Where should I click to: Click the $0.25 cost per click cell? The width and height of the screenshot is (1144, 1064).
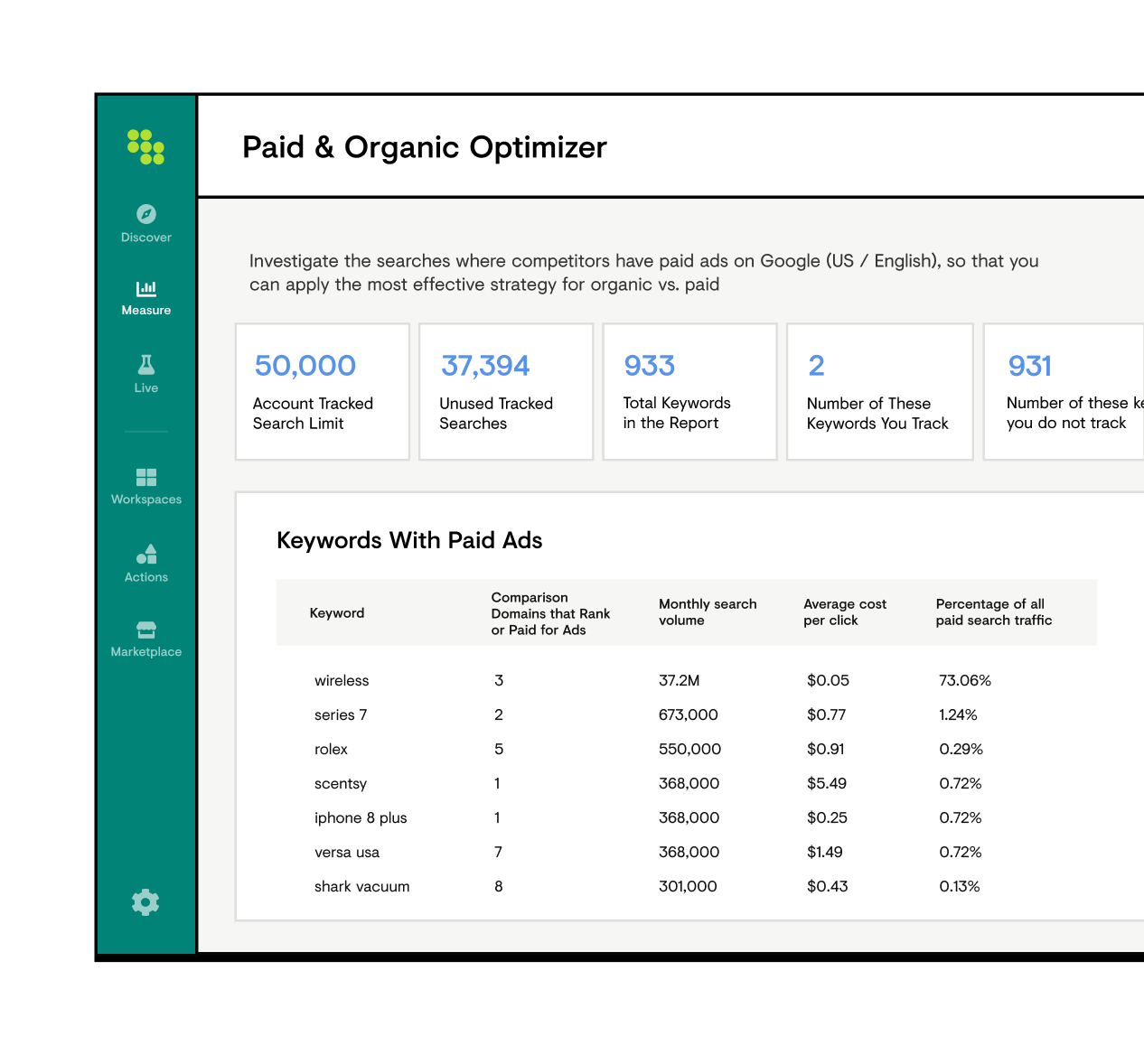827,817
